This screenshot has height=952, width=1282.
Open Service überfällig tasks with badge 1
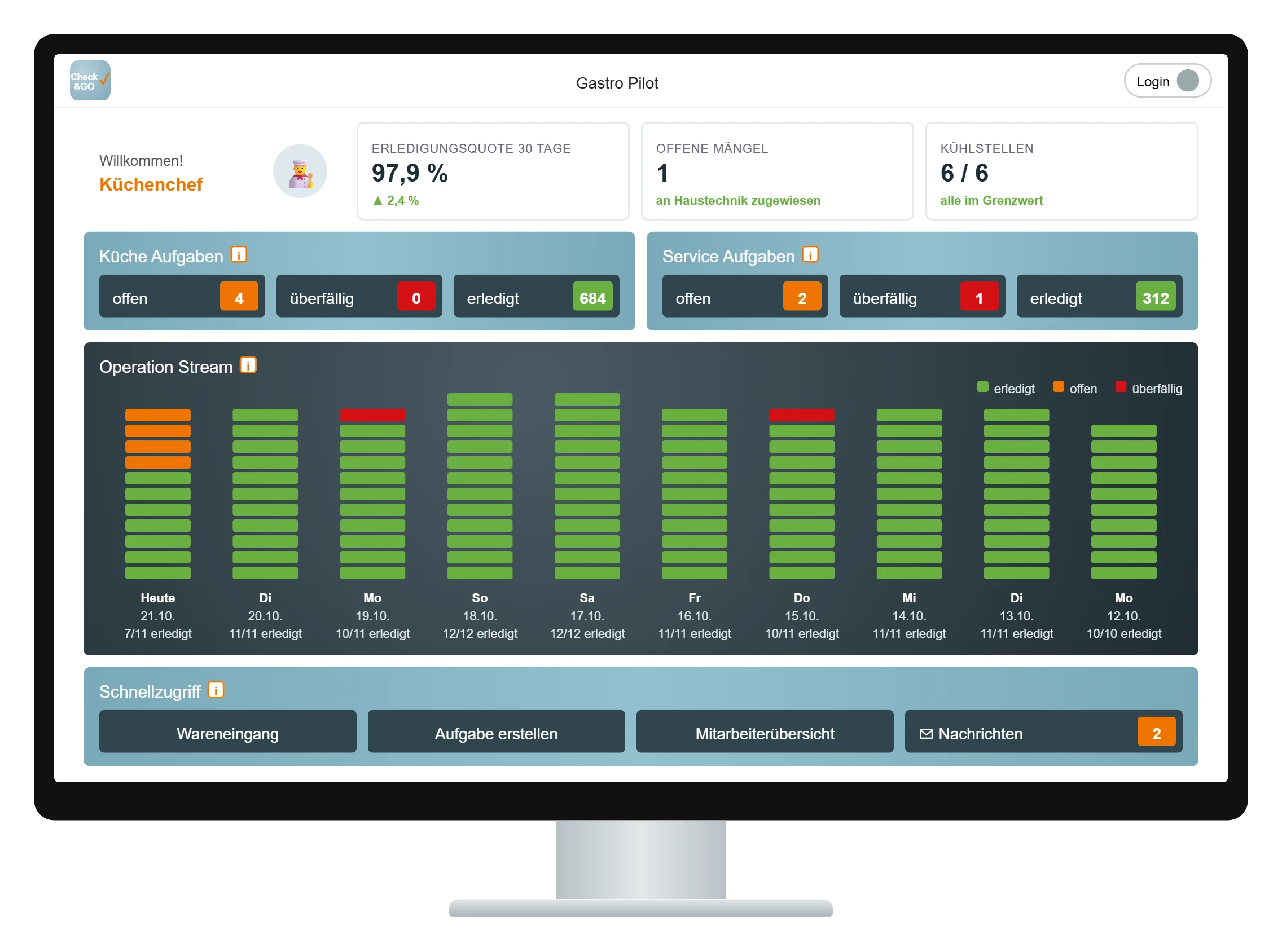coord(923,296)
